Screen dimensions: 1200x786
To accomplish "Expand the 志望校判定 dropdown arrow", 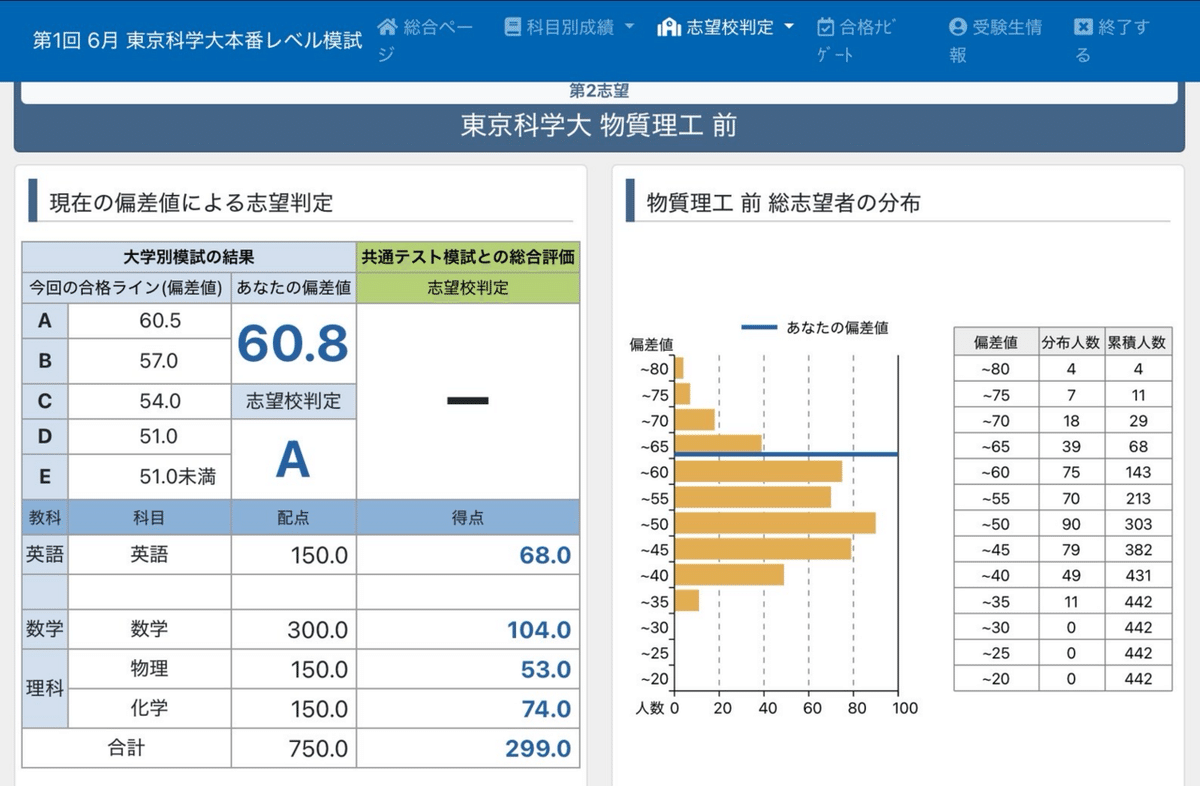I will [789, 27].
